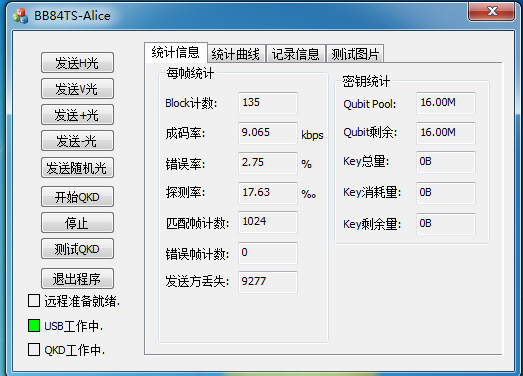Click the Key总量 field showing 0B
This screenshot has height=376, width=523.
tap(446, 162)
